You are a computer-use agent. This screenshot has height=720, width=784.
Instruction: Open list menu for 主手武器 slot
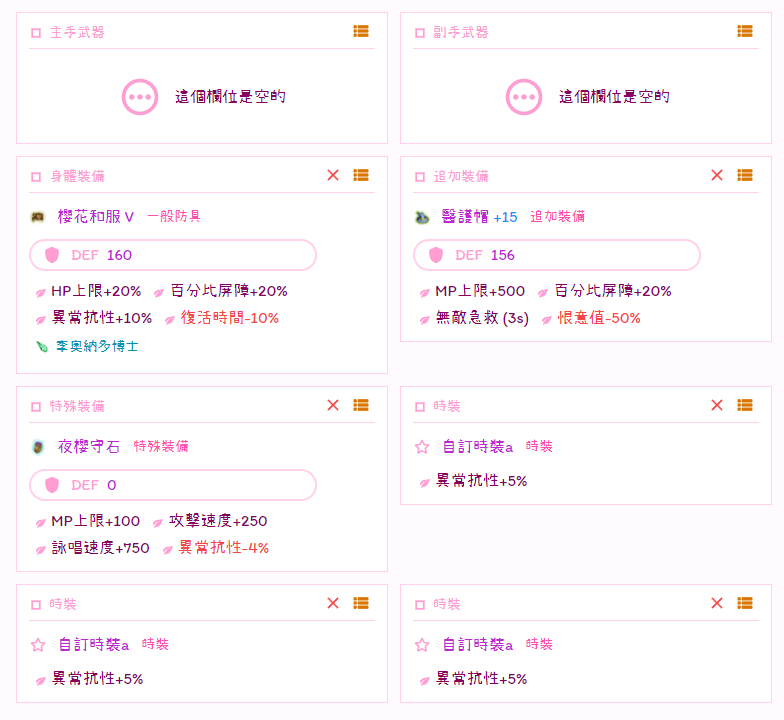pyautogui.click(x=361, y=32)
